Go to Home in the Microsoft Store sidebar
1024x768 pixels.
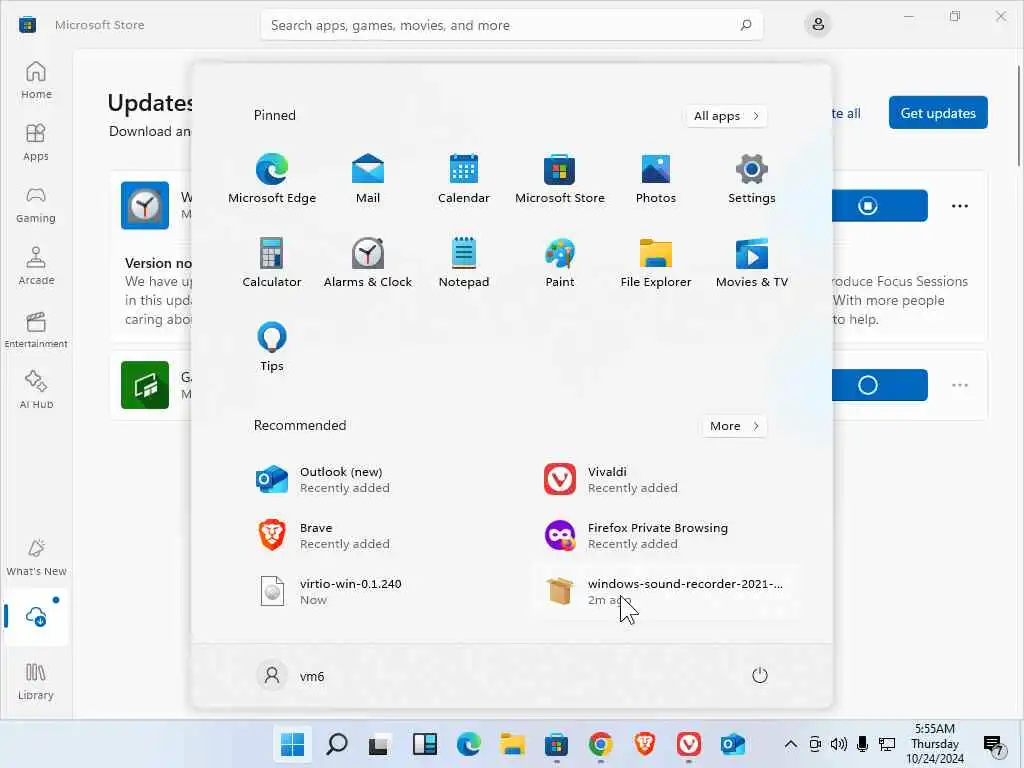click(36, 80)
